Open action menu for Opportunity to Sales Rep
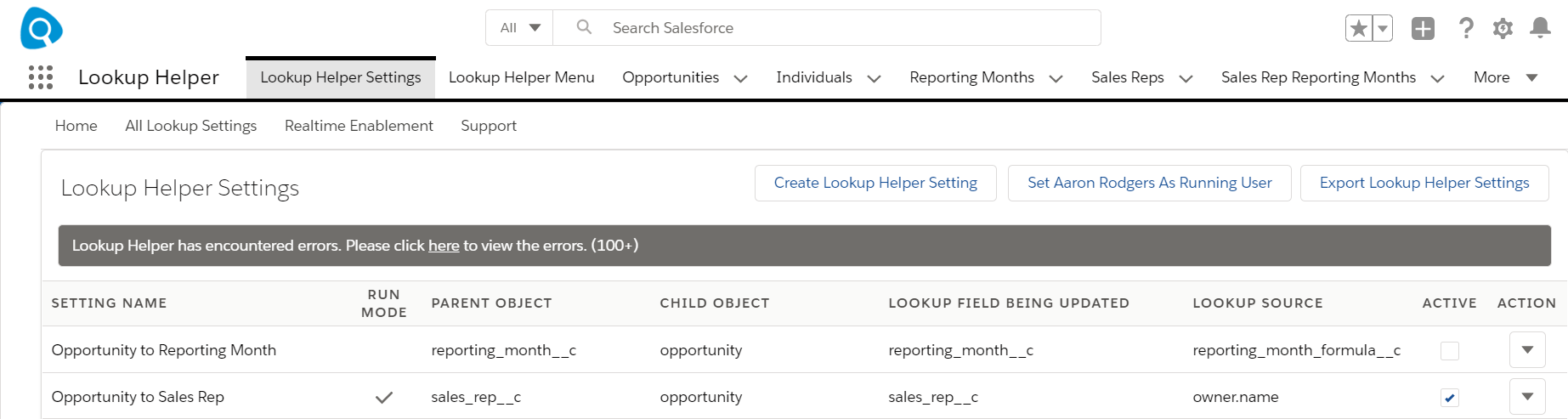 pyautogui.click(x=1527, y=396)
